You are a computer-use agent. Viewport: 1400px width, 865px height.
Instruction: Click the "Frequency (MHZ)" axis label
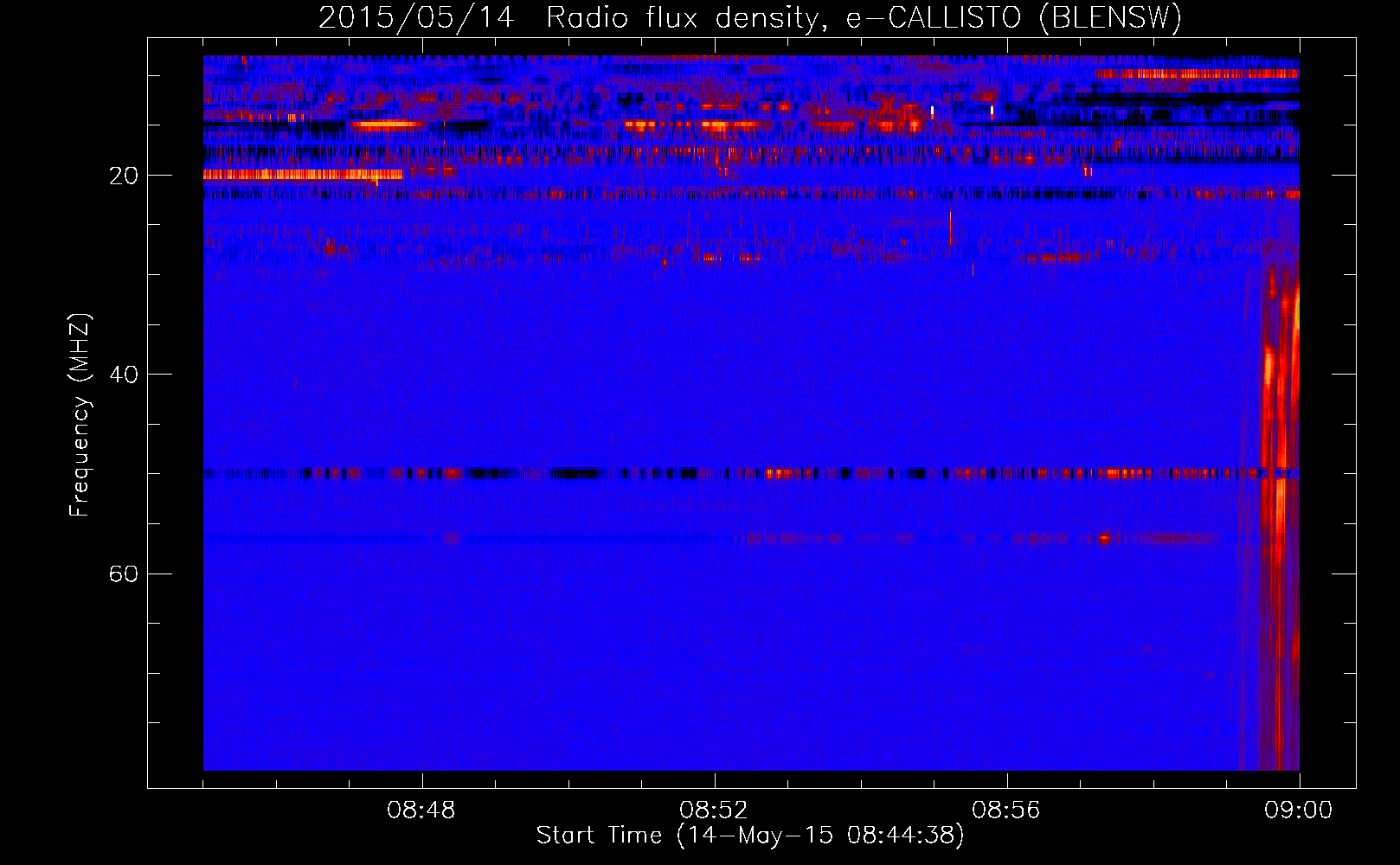(x=80, y=415)
